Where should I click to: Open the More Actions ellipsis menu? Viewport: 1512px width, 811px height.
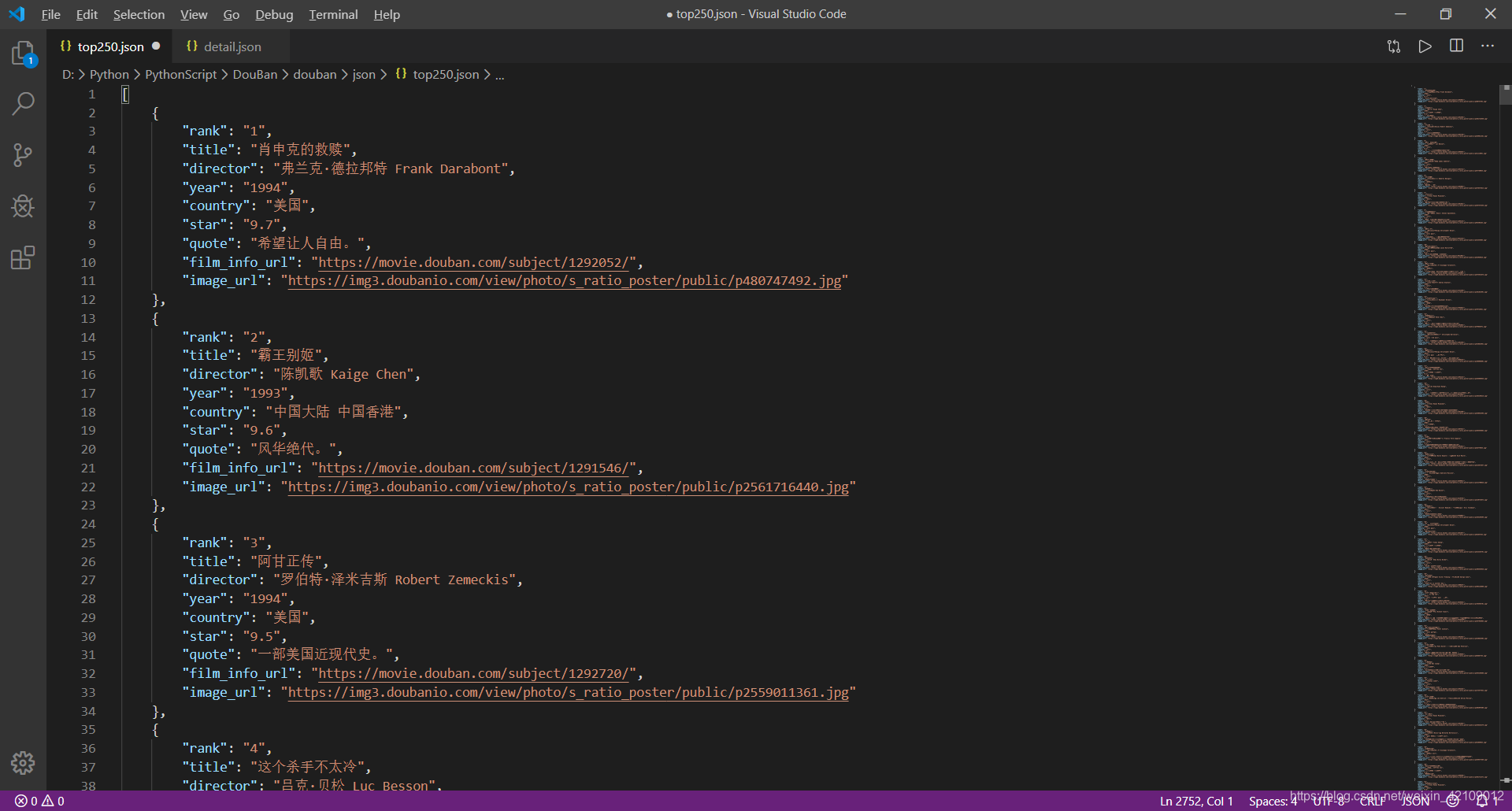pos(1488,46)
